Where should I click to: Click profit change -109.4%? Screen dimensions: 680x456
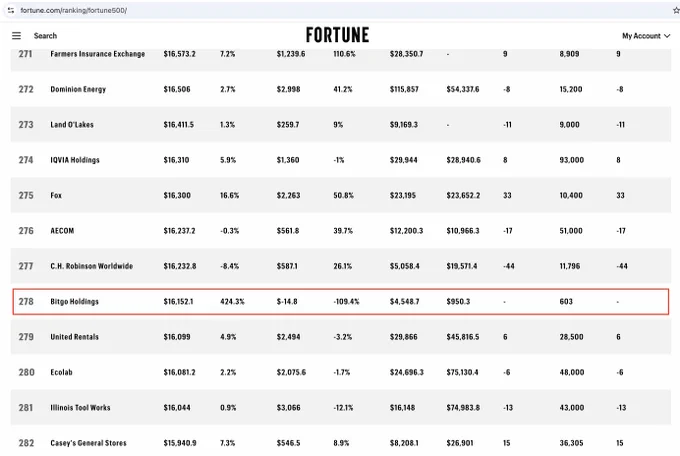pos(346,302)
